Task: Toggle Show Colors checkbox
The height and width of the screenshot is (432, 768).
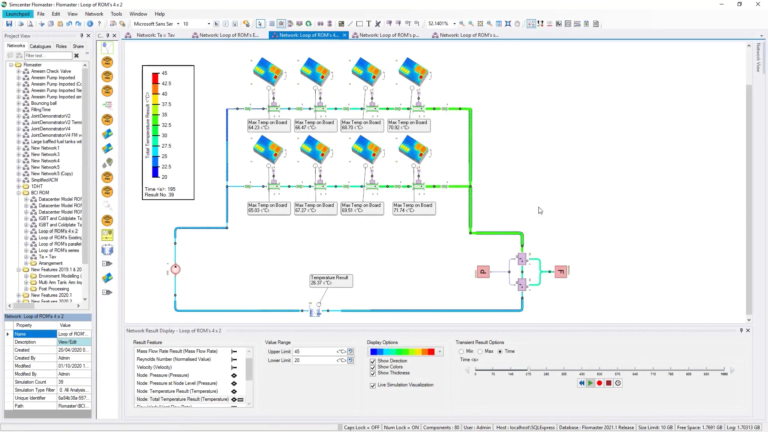Action: pos(373,367)
